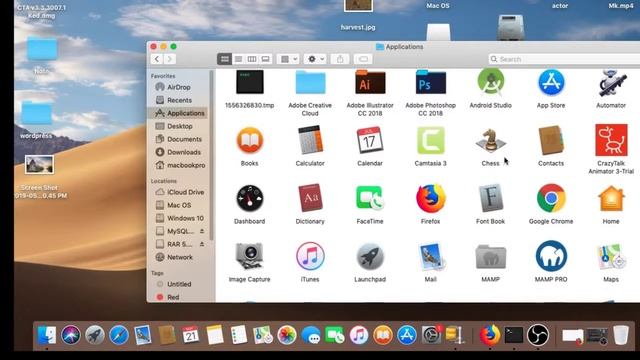The image size is (640, 360).
Task: Open Adobe Illustrator CC 2018 app
Action: tap(370, 82)
